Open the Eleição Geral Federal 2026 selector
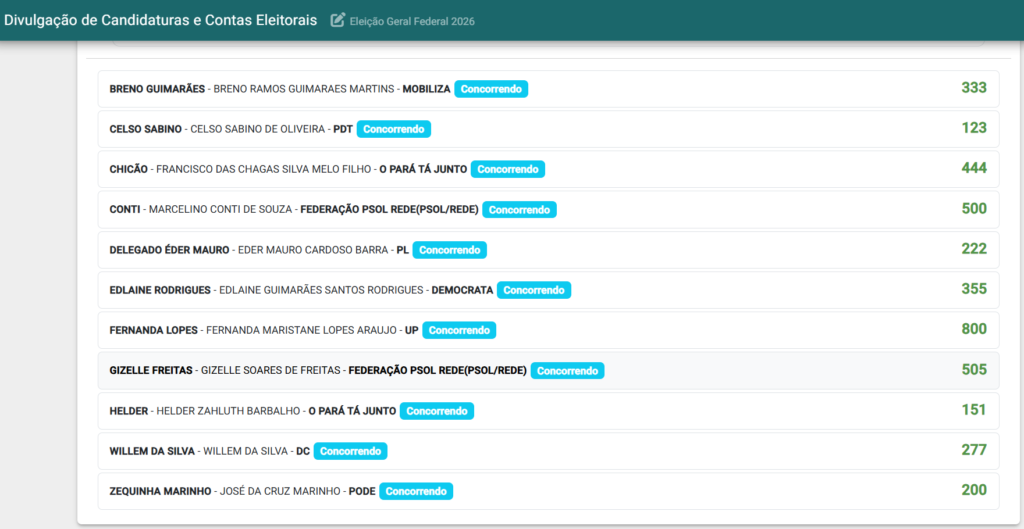The width and height of the screenshot is (1024, 529). point(412,21)
